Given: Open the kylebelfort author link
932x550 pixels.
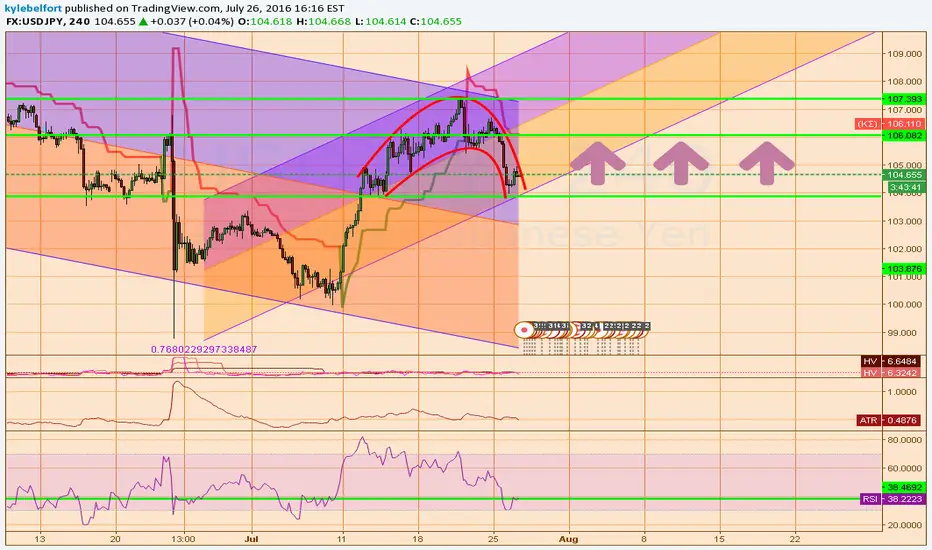Looking at the screenshot, I should pos(33,8).
